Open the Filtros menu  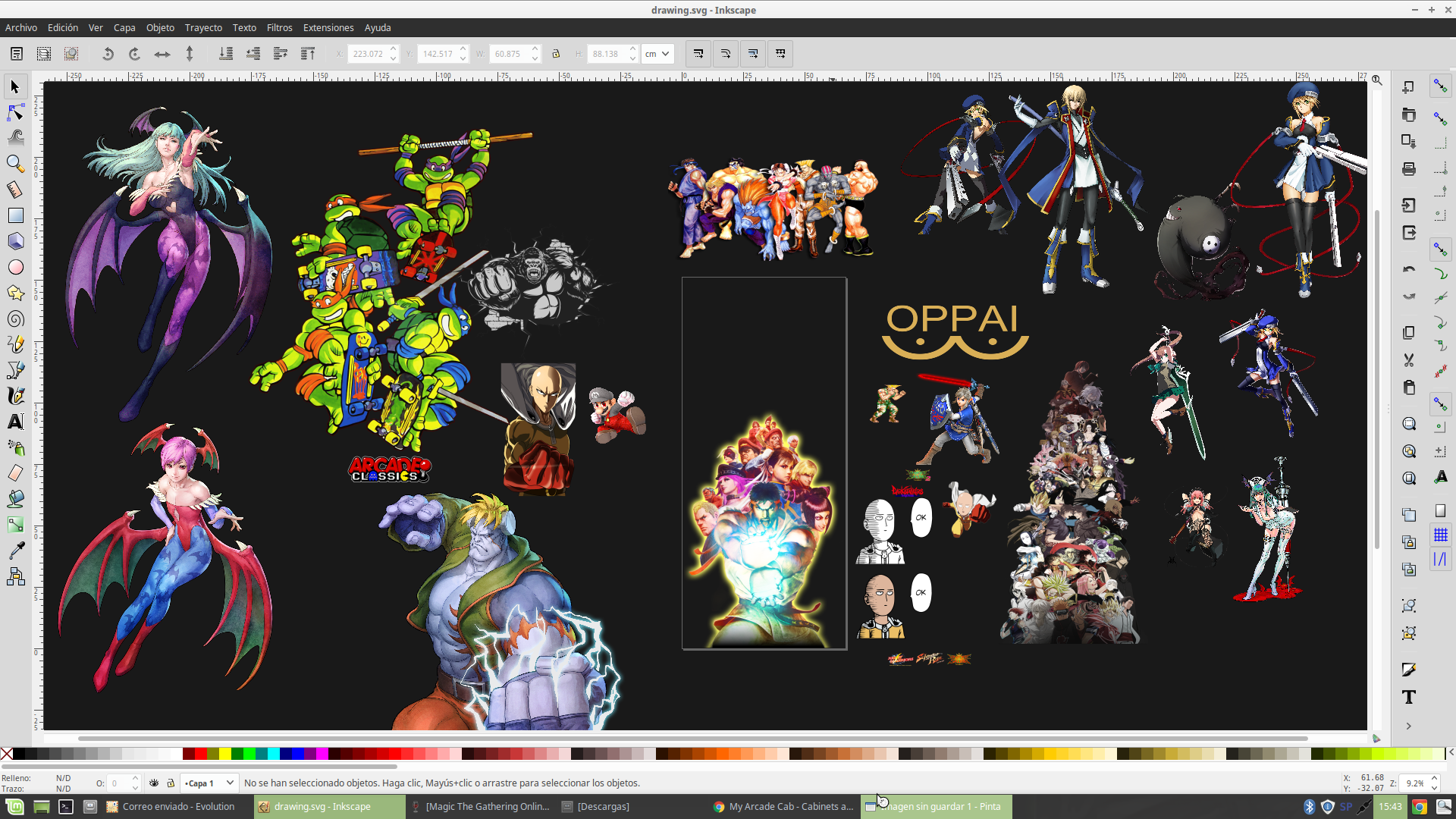[x=279, y=27]
